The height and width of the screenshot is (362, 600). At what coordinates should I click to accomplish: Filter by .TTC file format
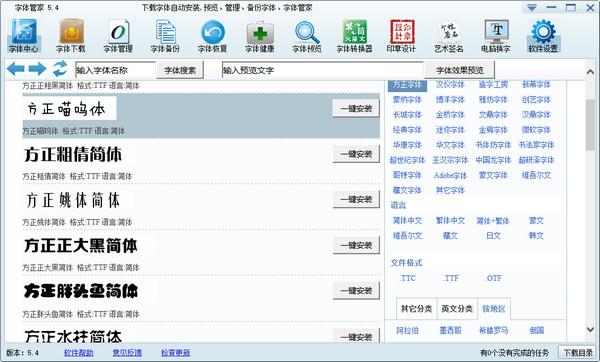(408, 278)
